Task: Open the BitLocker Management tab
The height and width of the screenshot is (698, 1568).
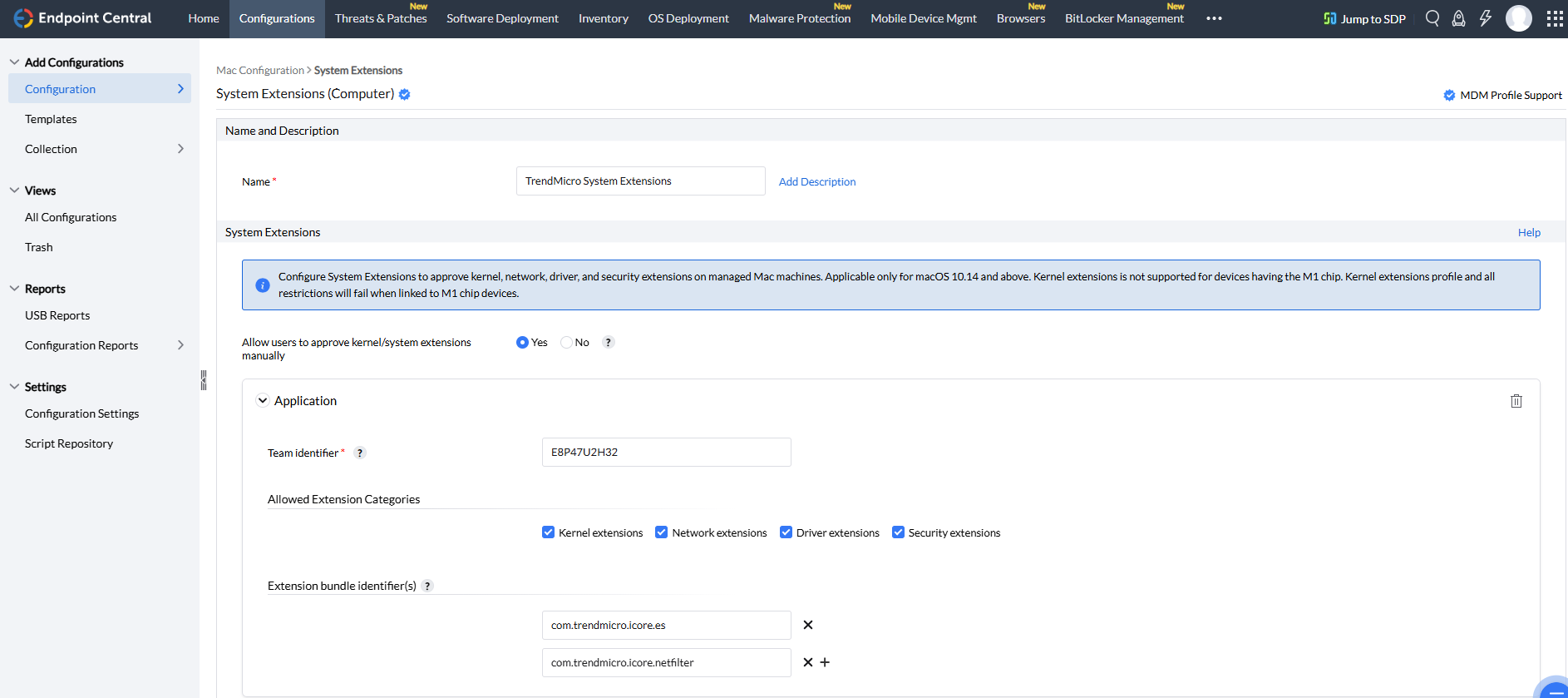Action: [x=1124, y=18]
